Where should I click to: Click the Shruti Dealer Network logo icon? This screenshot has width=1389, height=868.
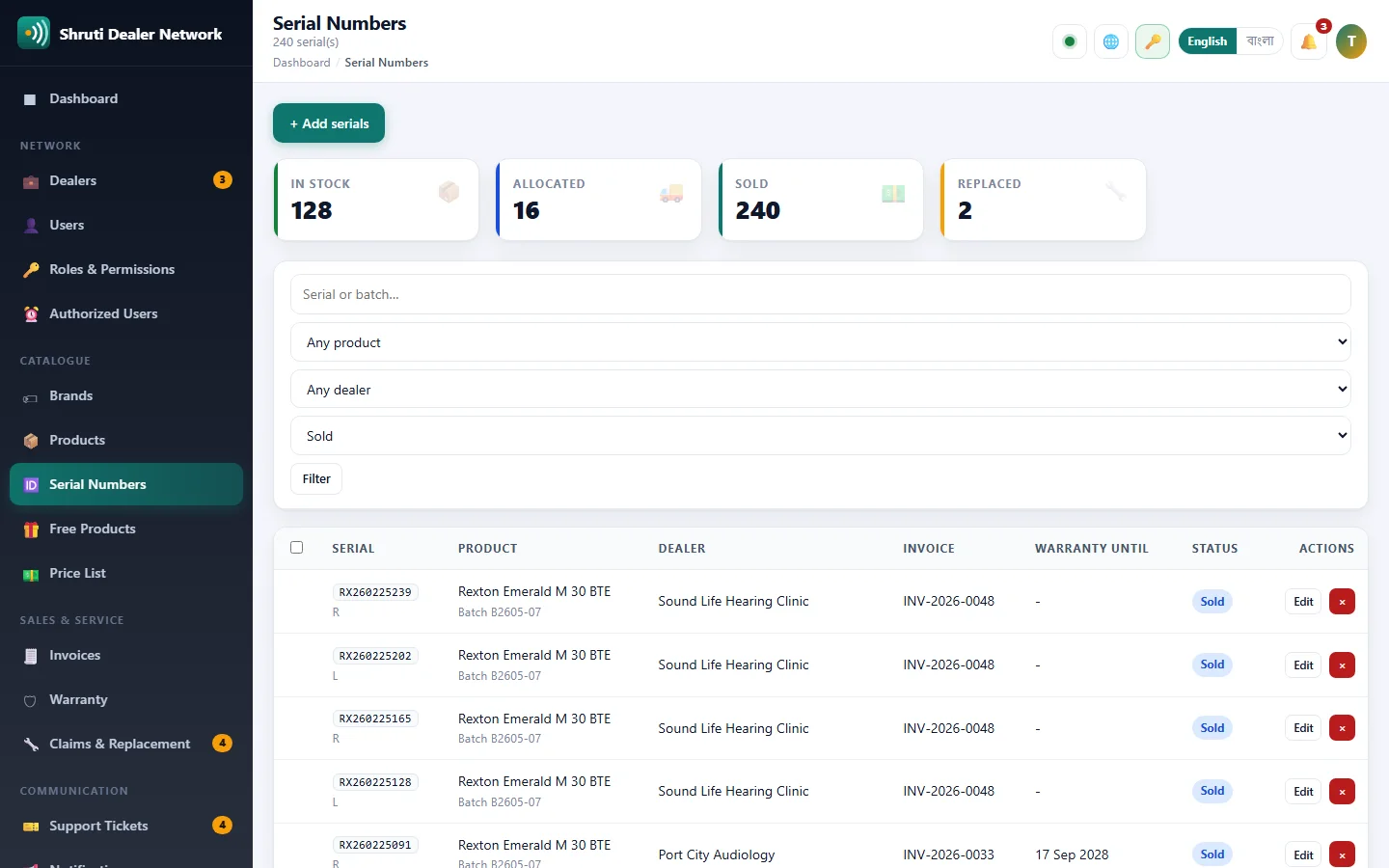[34, 33]
